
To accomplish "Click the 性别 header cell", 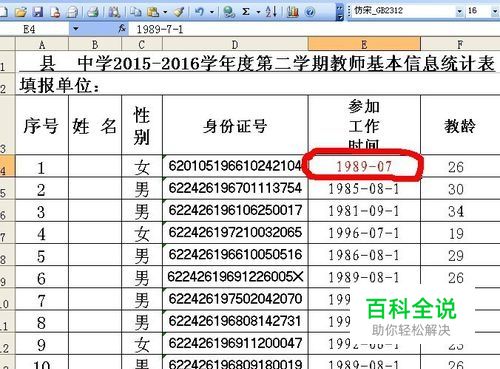I will [142, 126].
